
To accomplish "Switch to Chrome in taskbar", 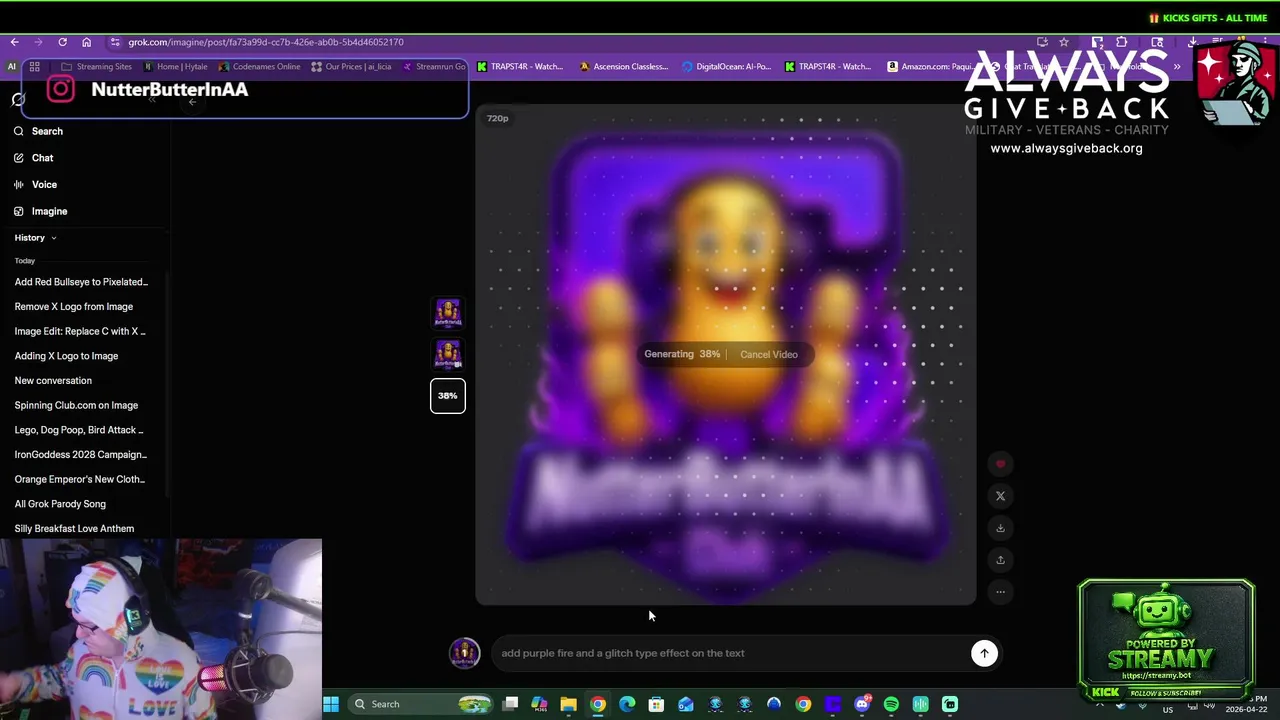I will click(597, 704).
